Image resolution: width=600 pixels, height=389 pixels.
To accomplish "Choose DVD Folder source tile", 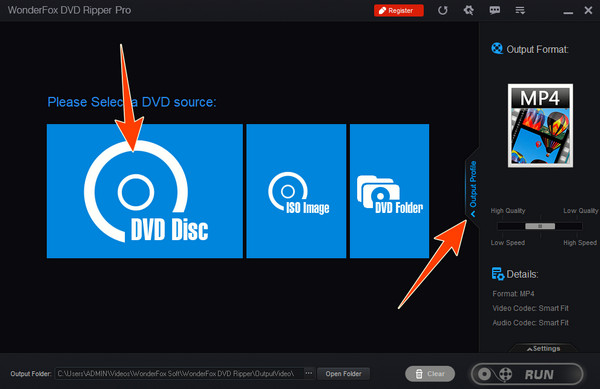I will point(389,191).
